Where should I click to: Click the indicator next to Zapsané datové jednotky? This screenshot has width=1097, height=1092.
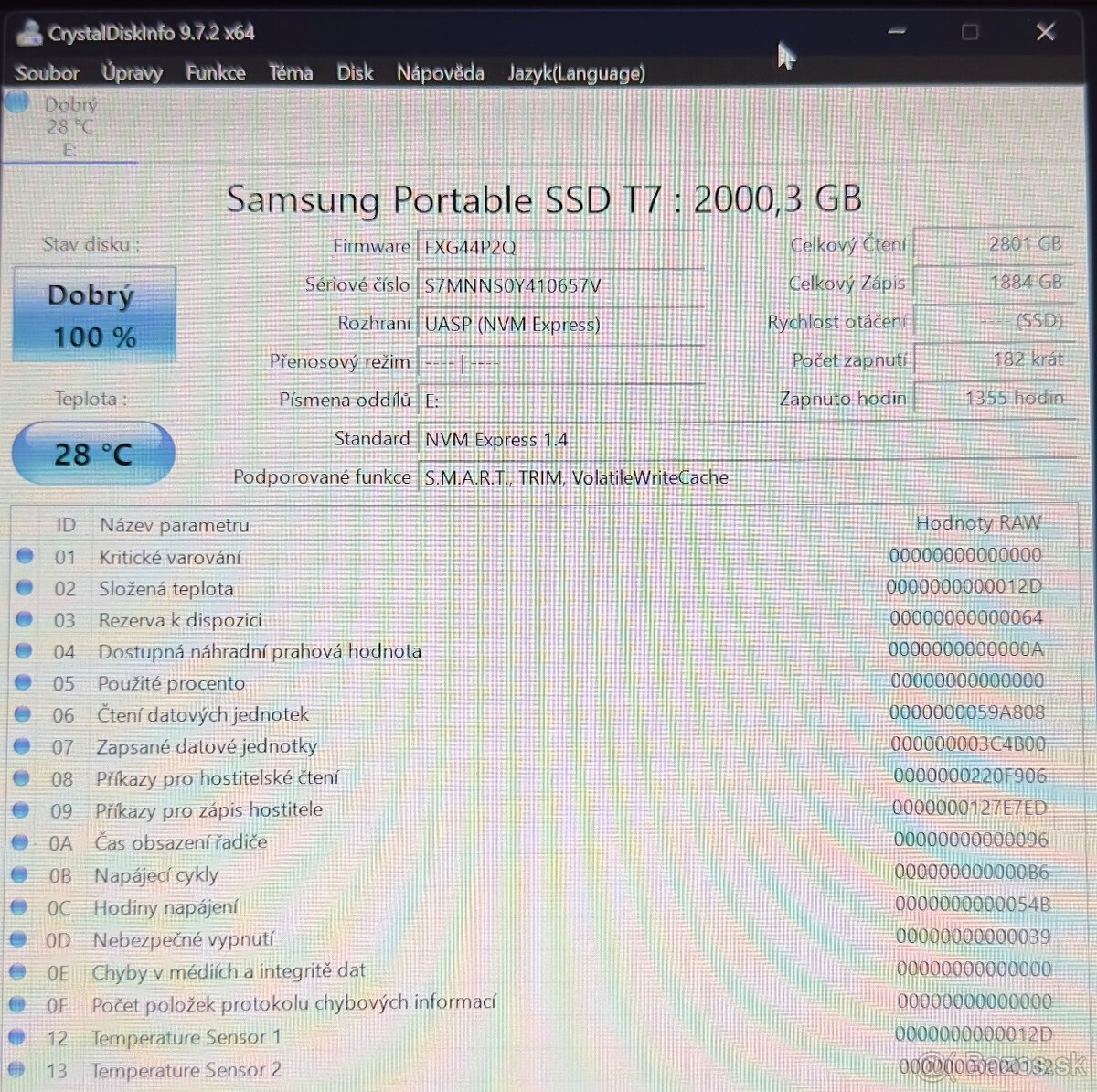(21, 746)
